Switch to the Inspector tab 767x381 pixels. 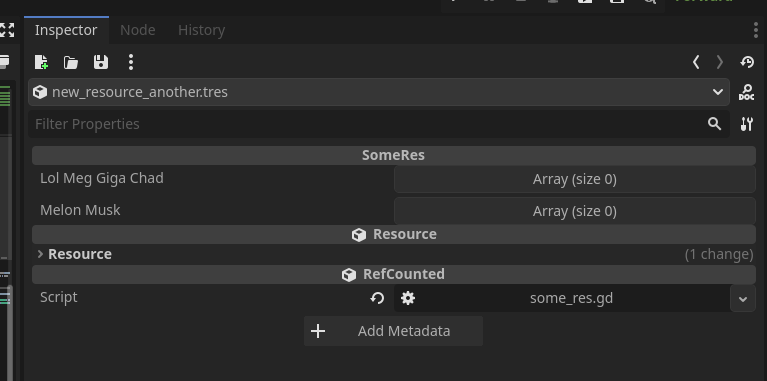[66, 30]
